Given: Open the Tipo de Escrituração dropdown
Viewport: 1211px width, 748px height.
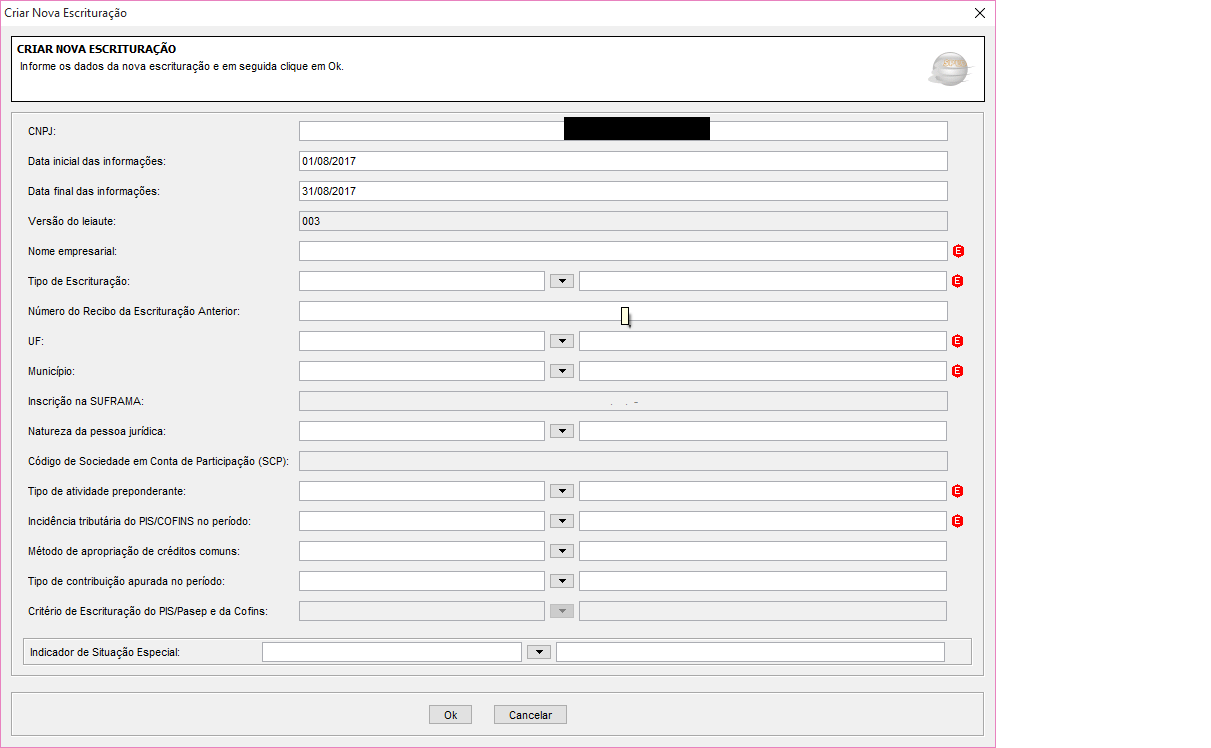Looking at the screenshot, I should (562, 281).
